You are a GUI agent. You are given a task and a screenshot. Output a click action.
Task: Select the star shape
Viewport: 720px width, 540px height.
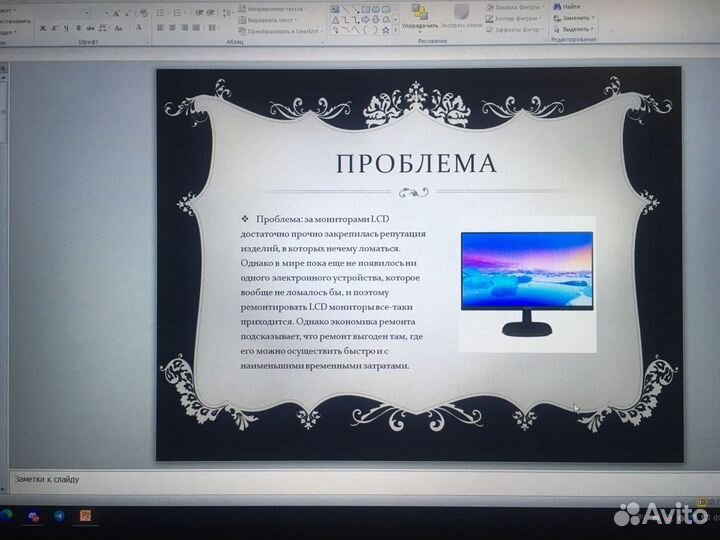(x=386, y=30)
